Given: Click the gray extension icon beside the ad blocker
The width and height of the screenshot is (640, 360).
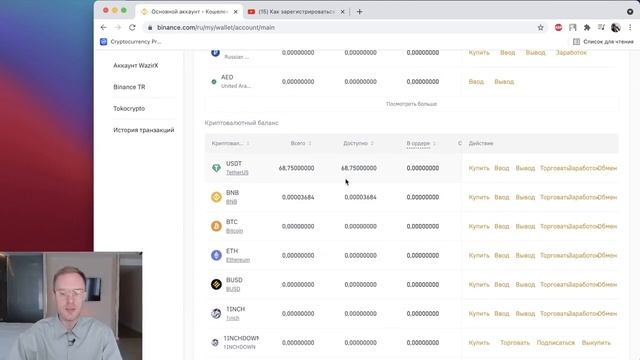Looking at the screenshot, I should [x=573, y=27].
